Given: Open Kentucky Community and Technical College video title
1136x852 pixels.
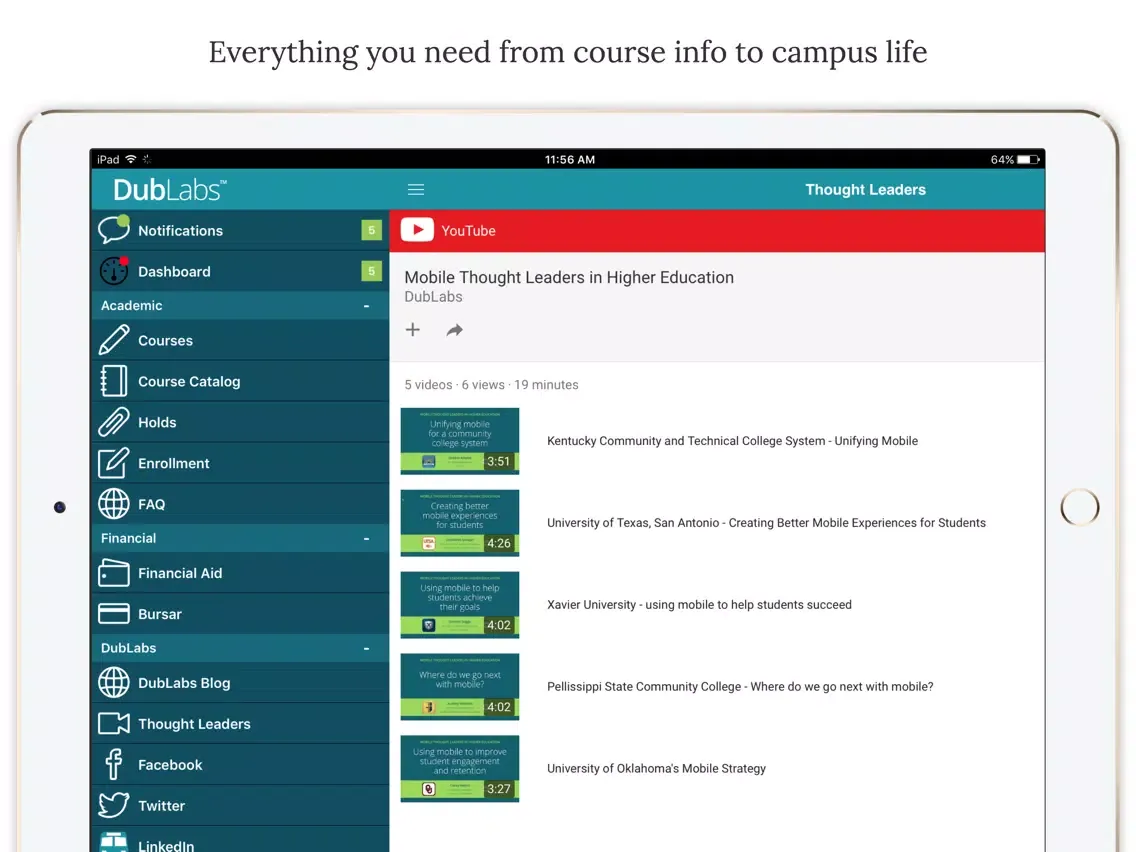Looking at the screenshot, I should click(732, 440).
